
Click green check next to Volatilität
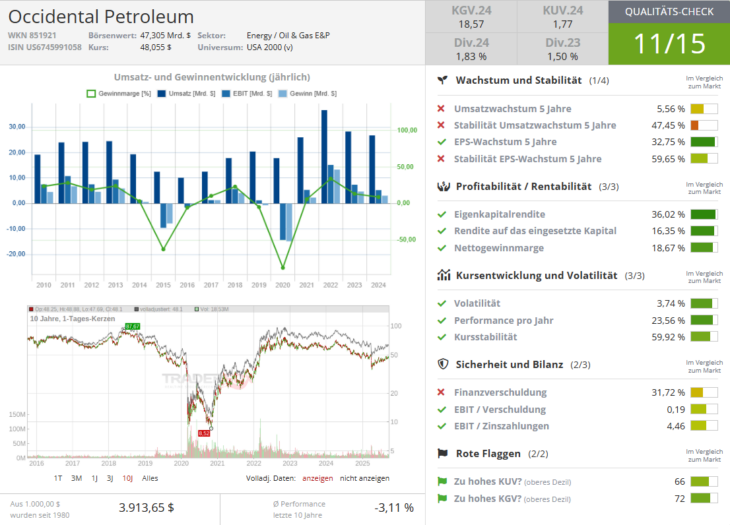coord(442,303)
